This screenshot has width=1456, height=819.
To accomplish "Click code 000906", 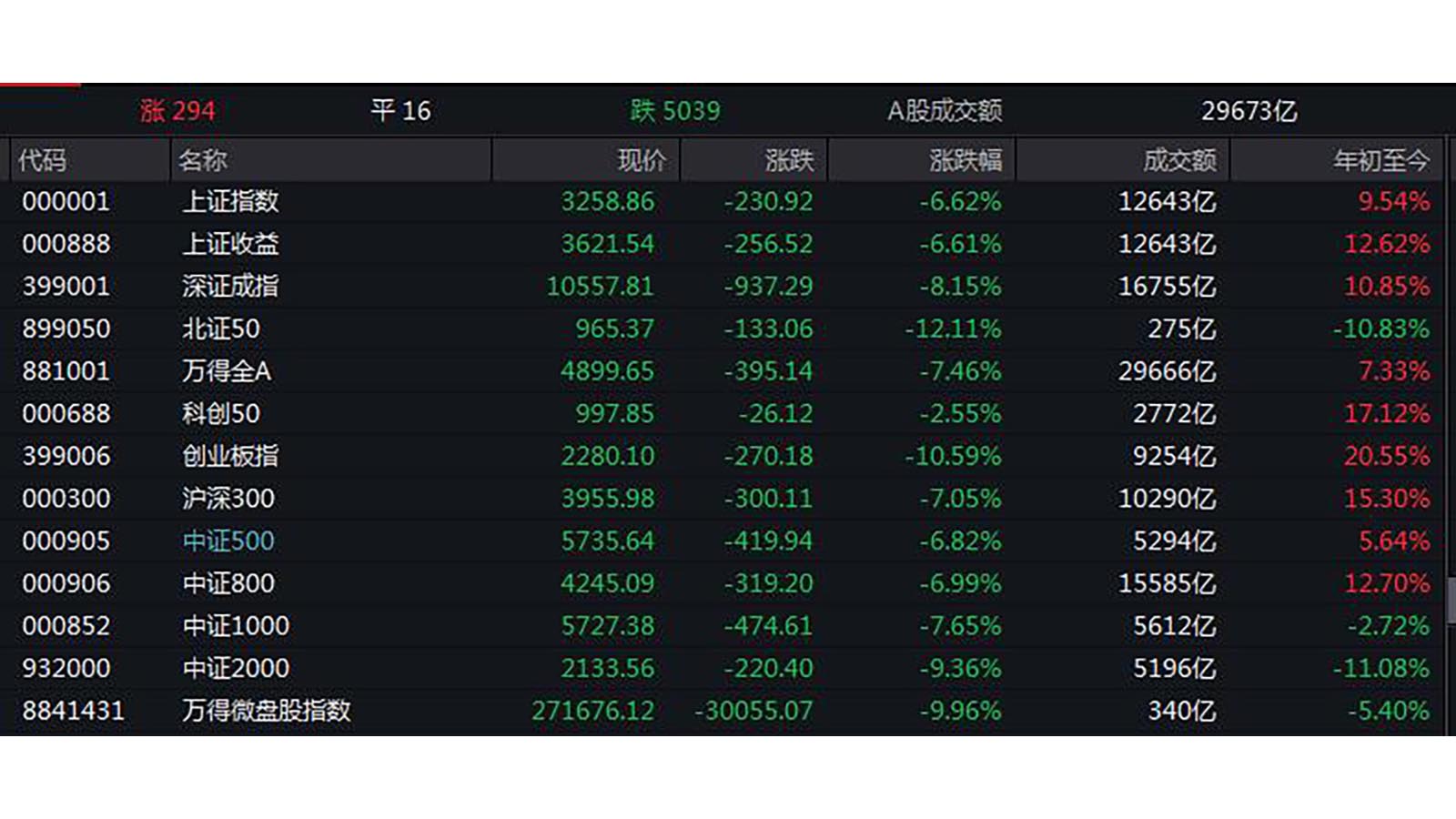I will [66, 583].
